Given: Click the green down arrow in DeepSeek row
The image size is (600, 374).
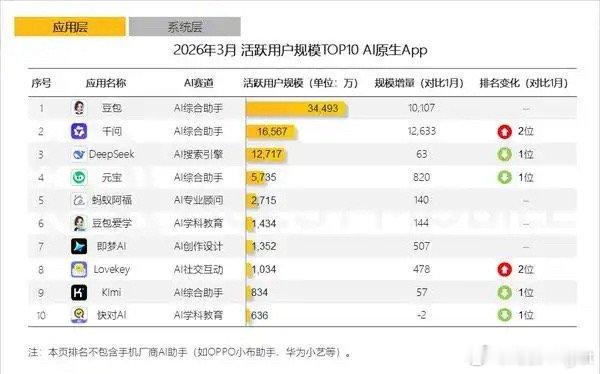Looking at the screenshot, I should click(x=505, y=154).
